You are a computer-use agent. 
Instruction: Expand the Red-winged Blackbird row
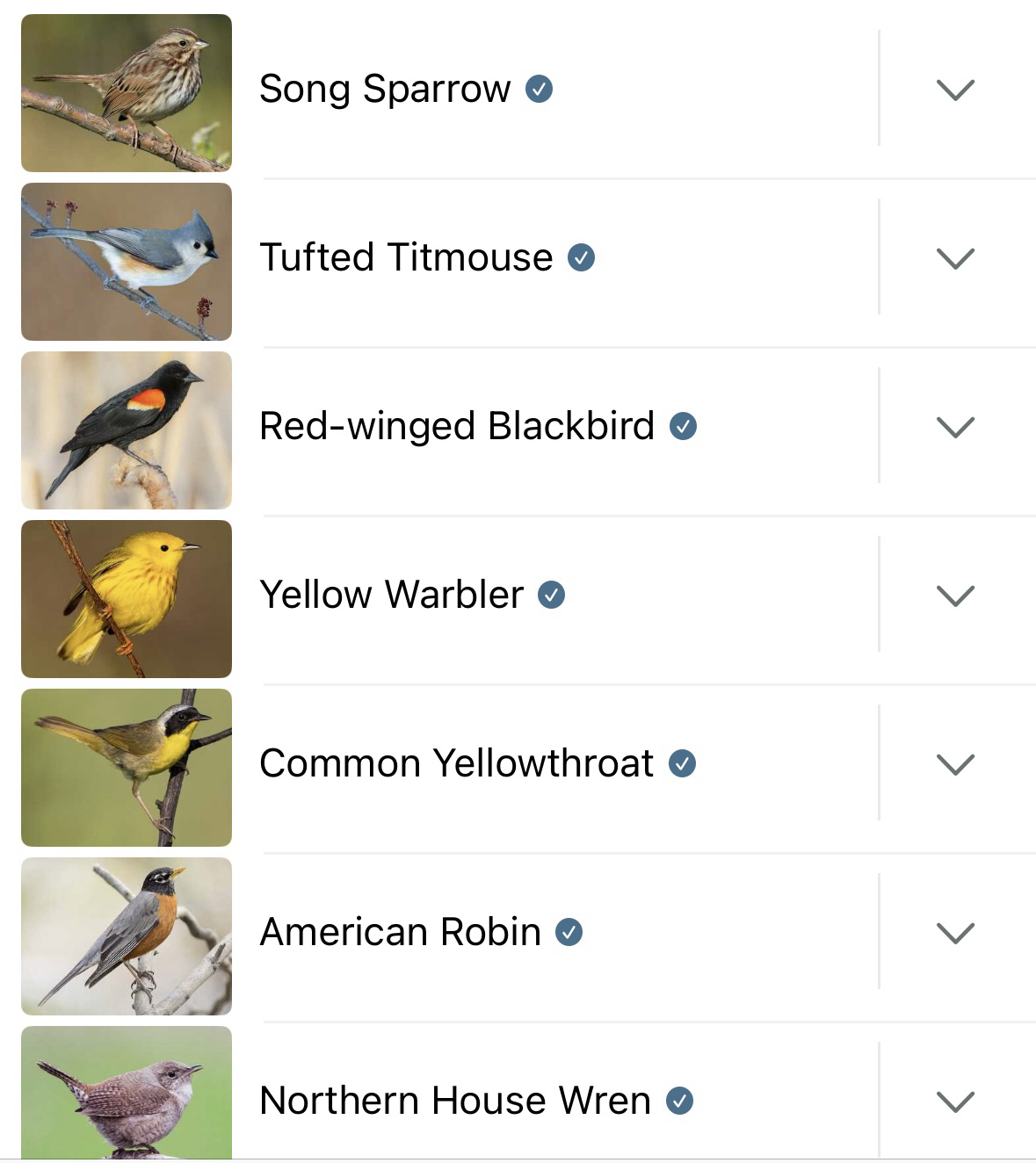pyautogui.click(x=955, y=427)
